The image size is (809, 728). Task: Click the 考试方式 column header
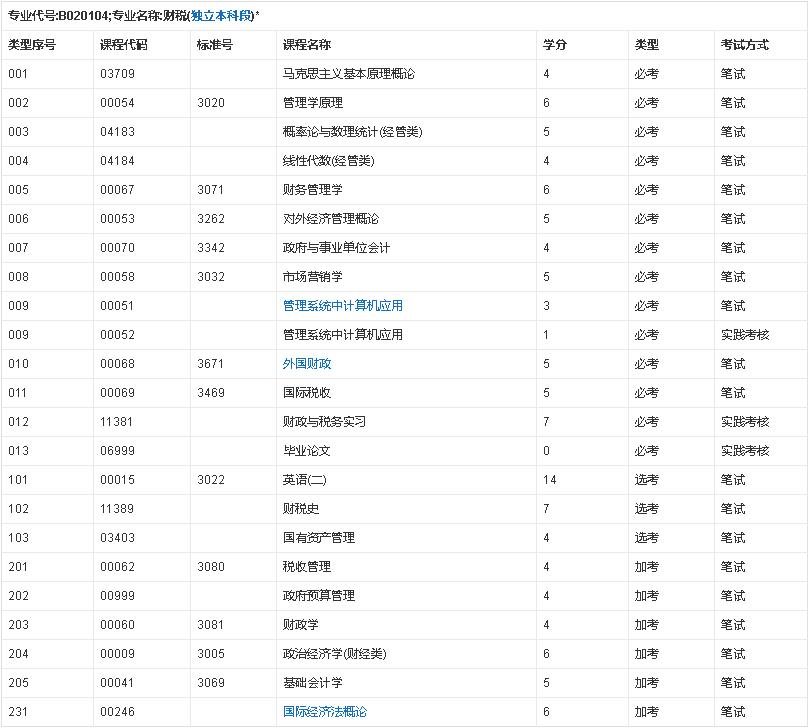coord(745,45)
